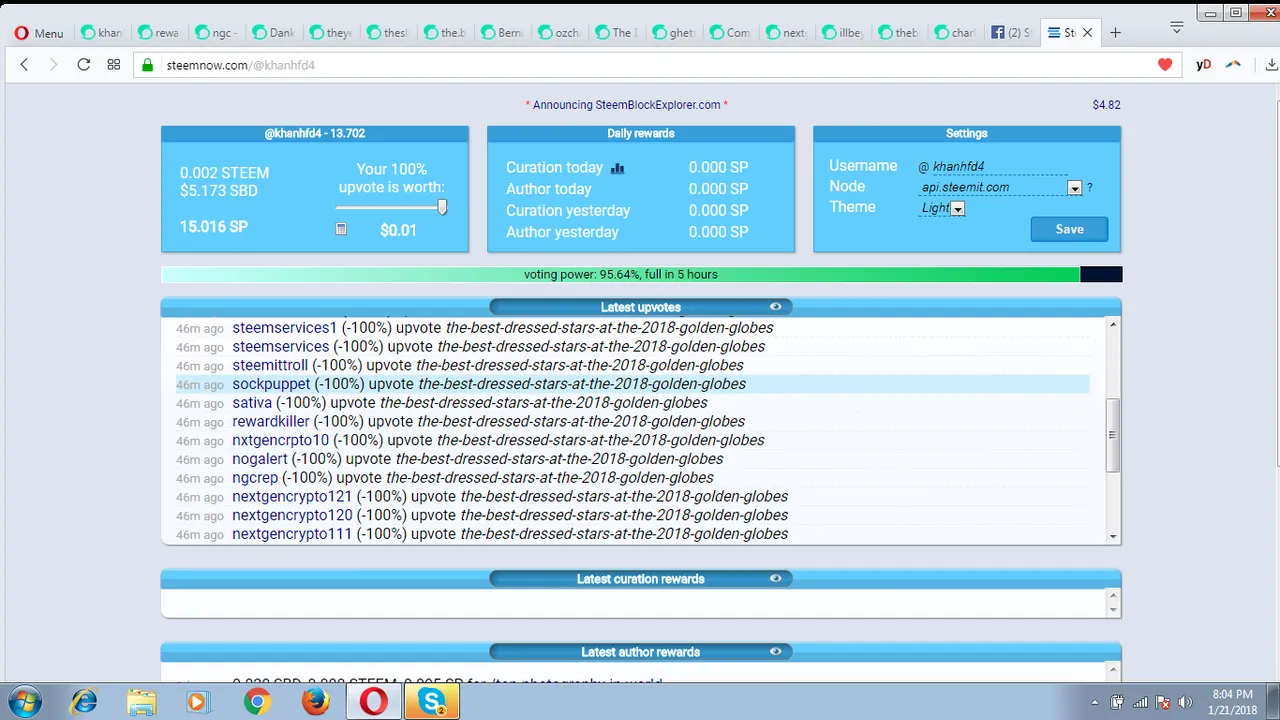Switch to the 'Bern' browser tab
Image resolution: width=1280 pixels, height=720 pixels.
click(x=502, y=33)
